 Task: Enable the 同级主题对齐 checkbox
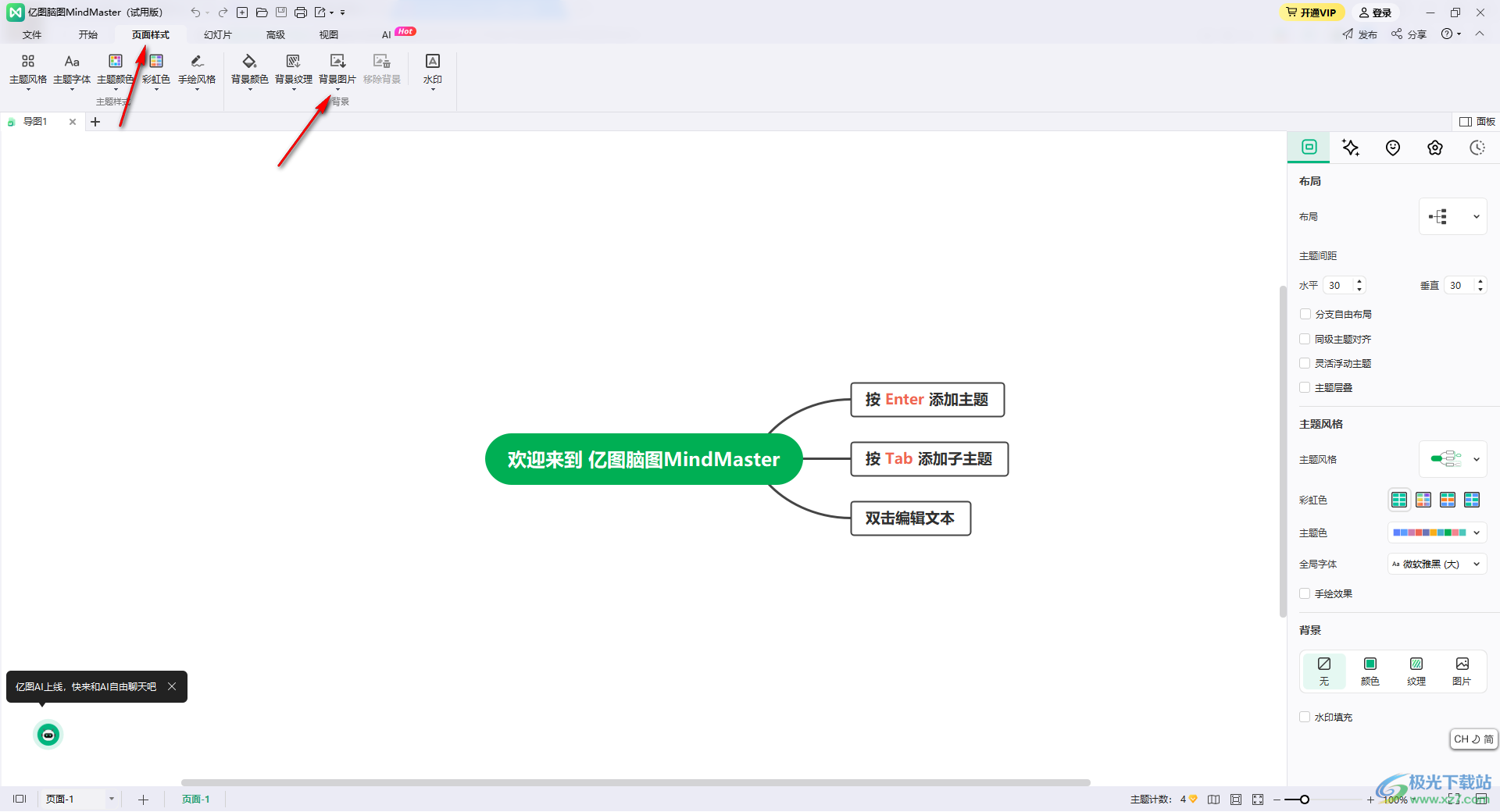1305,339
